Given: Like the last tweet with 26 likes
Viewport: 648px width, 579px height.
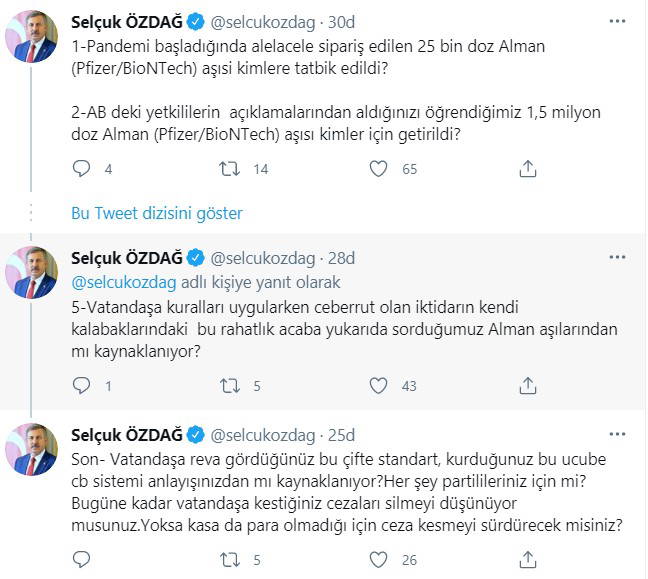Looking at the screenshot, I should (x=377, y=561).
